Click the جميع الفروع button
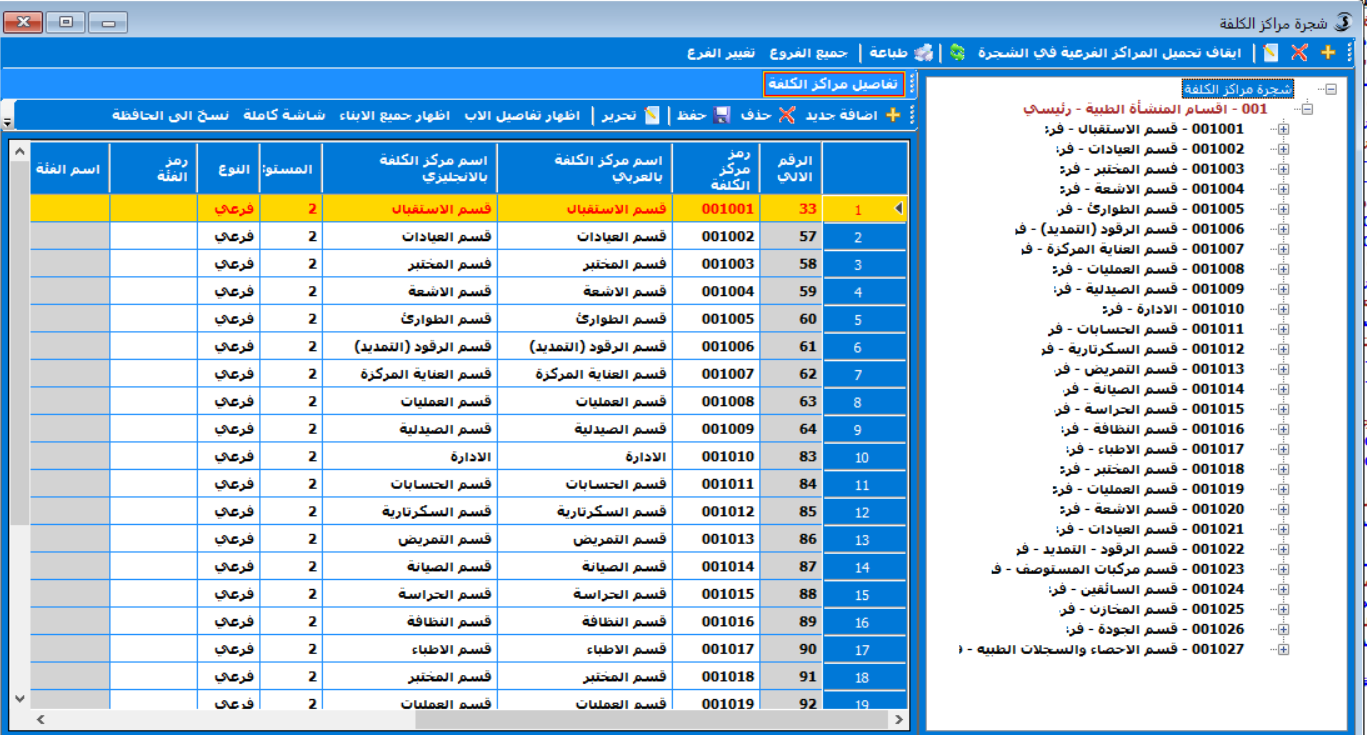1367x735 pixels. pyautogui.click(x=808, y=52)
